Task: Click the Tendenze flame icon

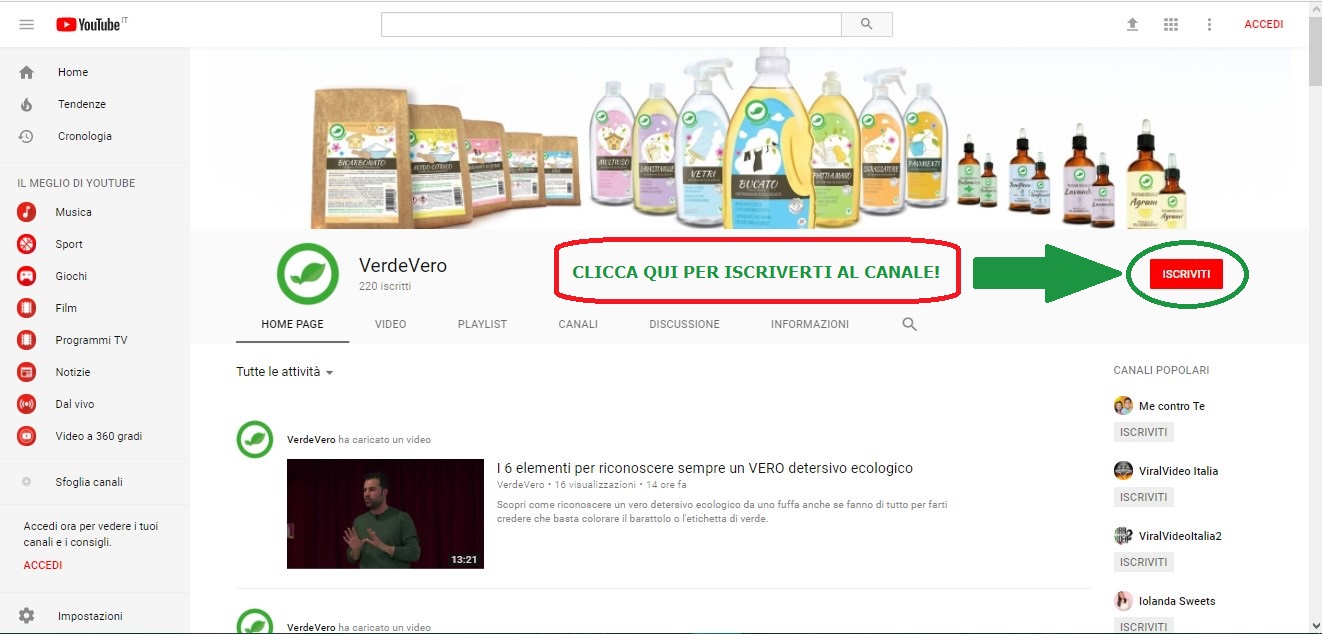Action: point(27,104)
